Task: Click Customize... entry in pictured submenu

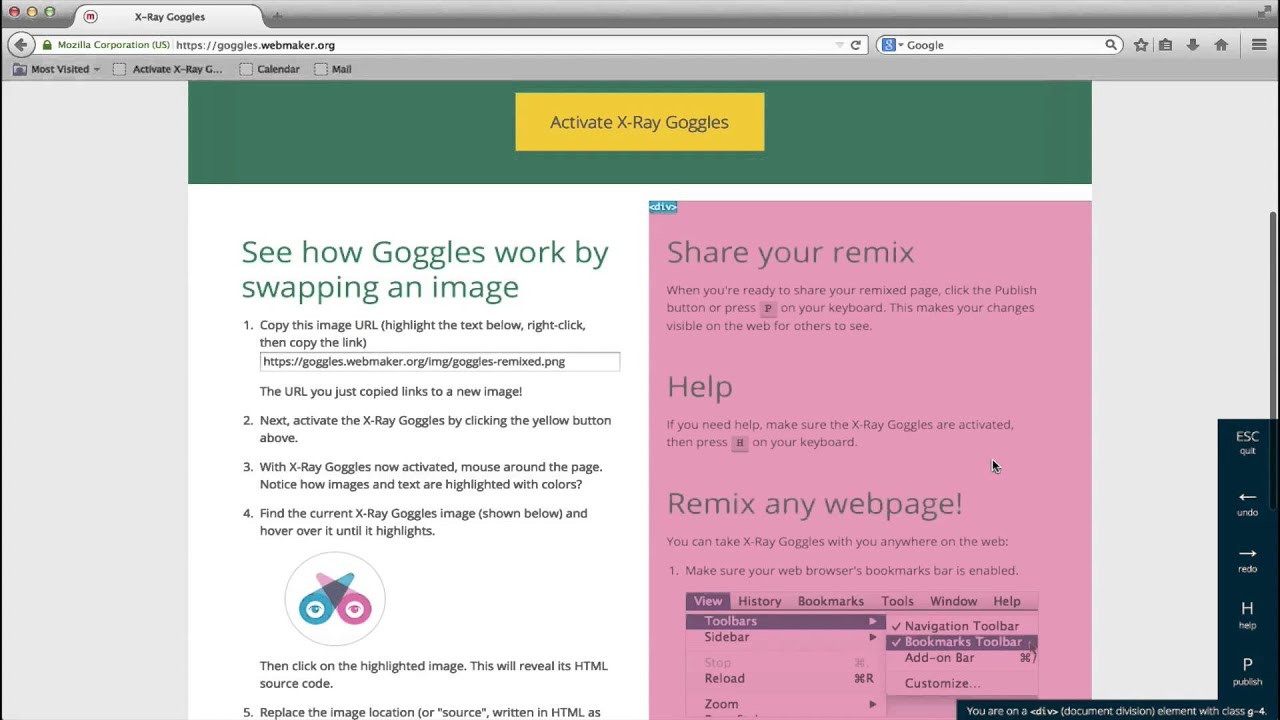Action: [x=942, y=684]
